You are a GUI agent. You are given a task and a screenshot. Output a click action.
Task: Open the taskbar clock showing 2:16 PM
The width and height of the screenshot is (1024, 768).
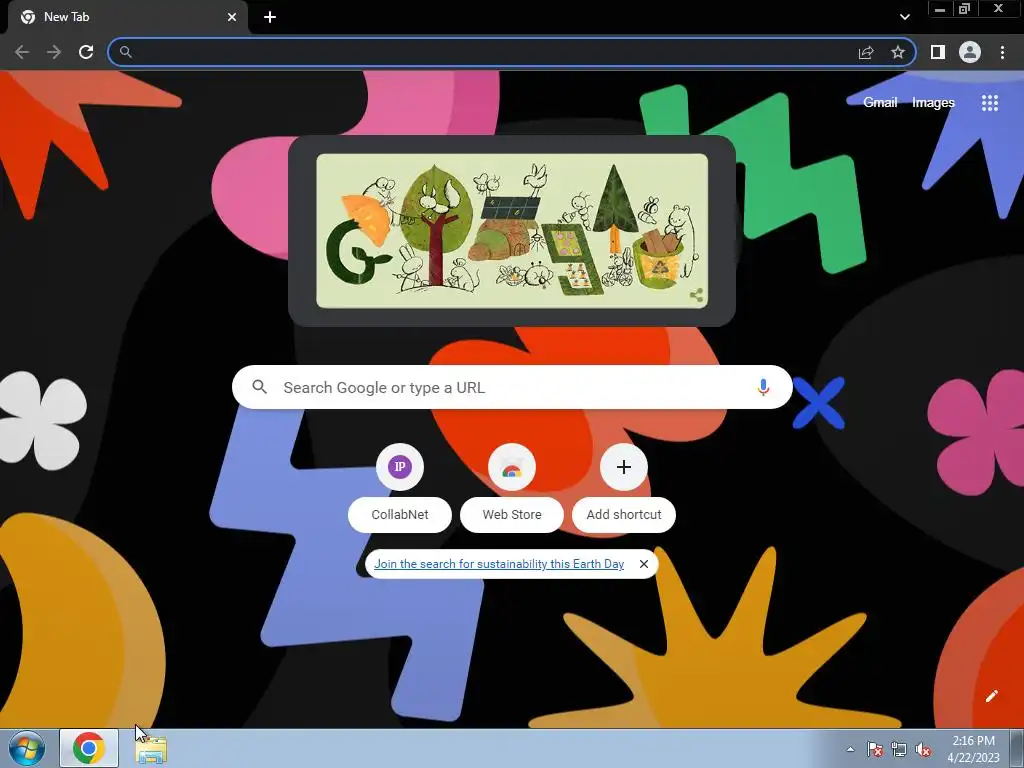click(x=973, y=748)
